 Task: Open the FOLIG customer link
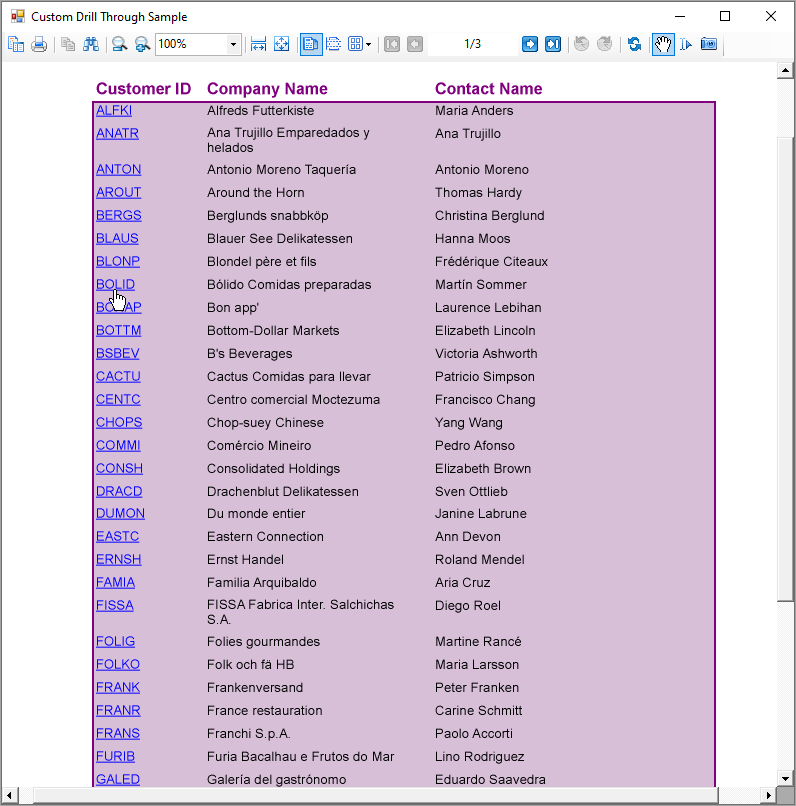(116, 642)
